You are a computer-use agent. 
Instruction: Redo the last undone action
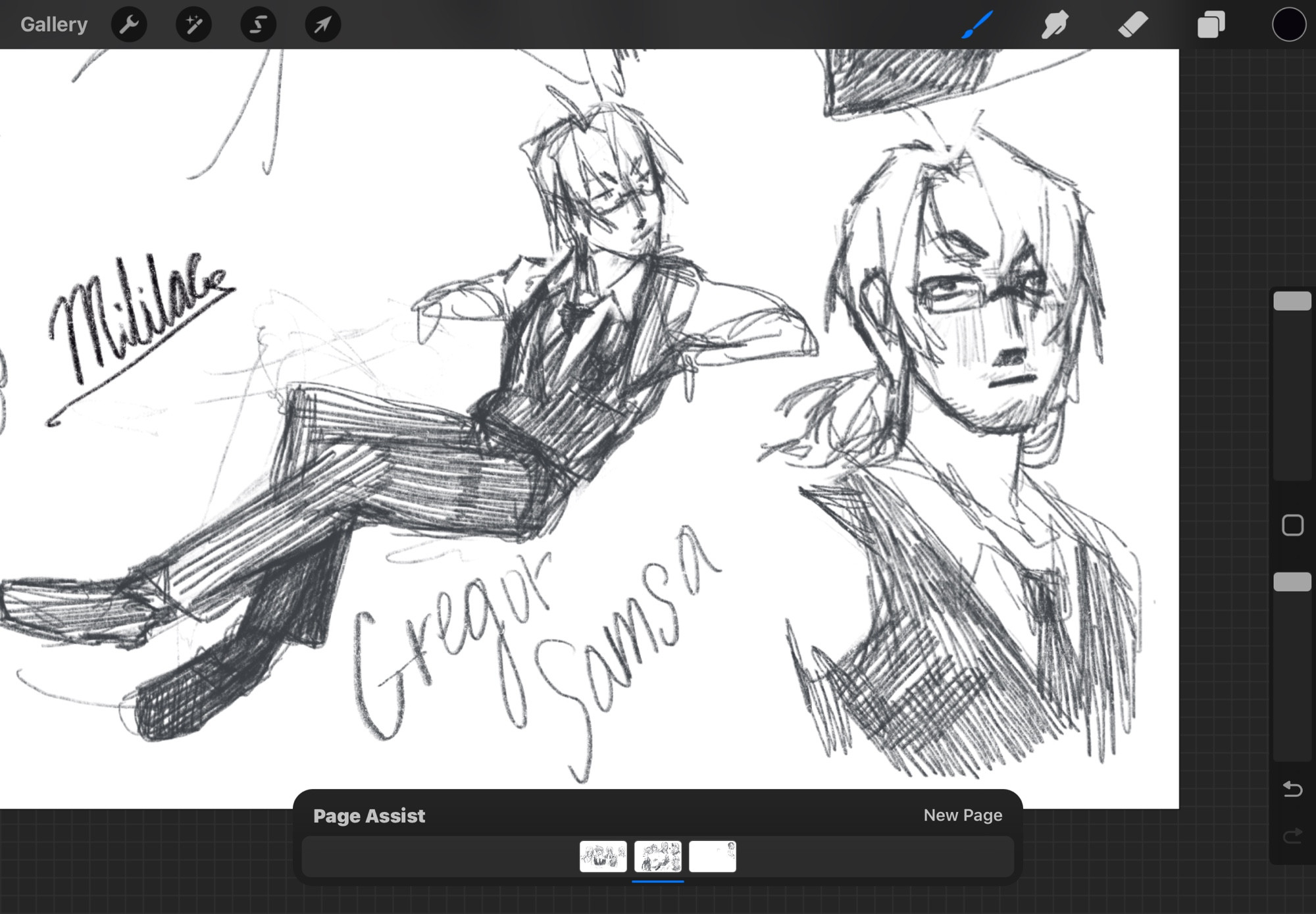pyautogui.click(x=1292, y=835)
